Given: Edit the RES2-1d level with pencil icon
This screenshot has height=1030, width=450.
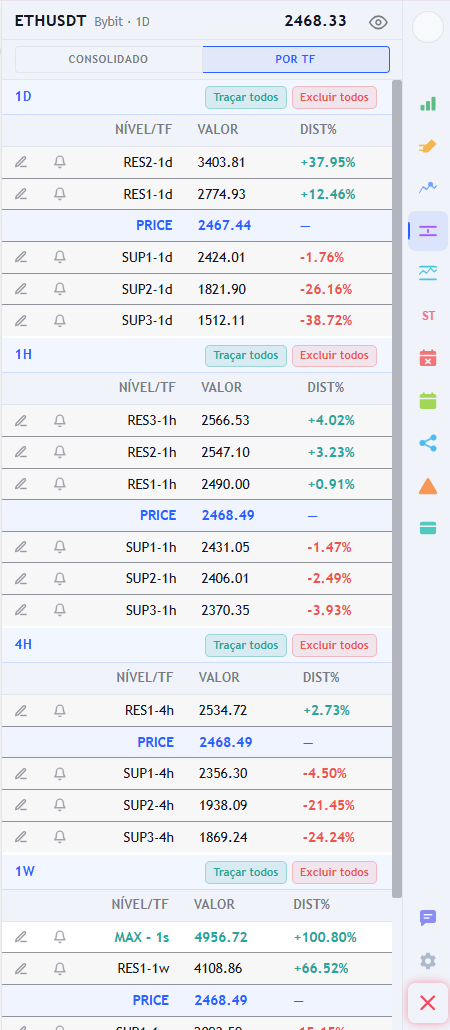Looking at the screenshot, I should [21, 162].
